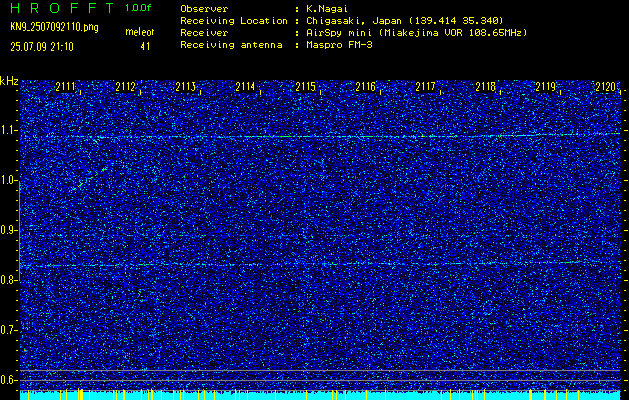Viewport: 629px width, 400px height.
Task: Click the cyan signal-level bar at the bottom
Action: coord(320,396)
